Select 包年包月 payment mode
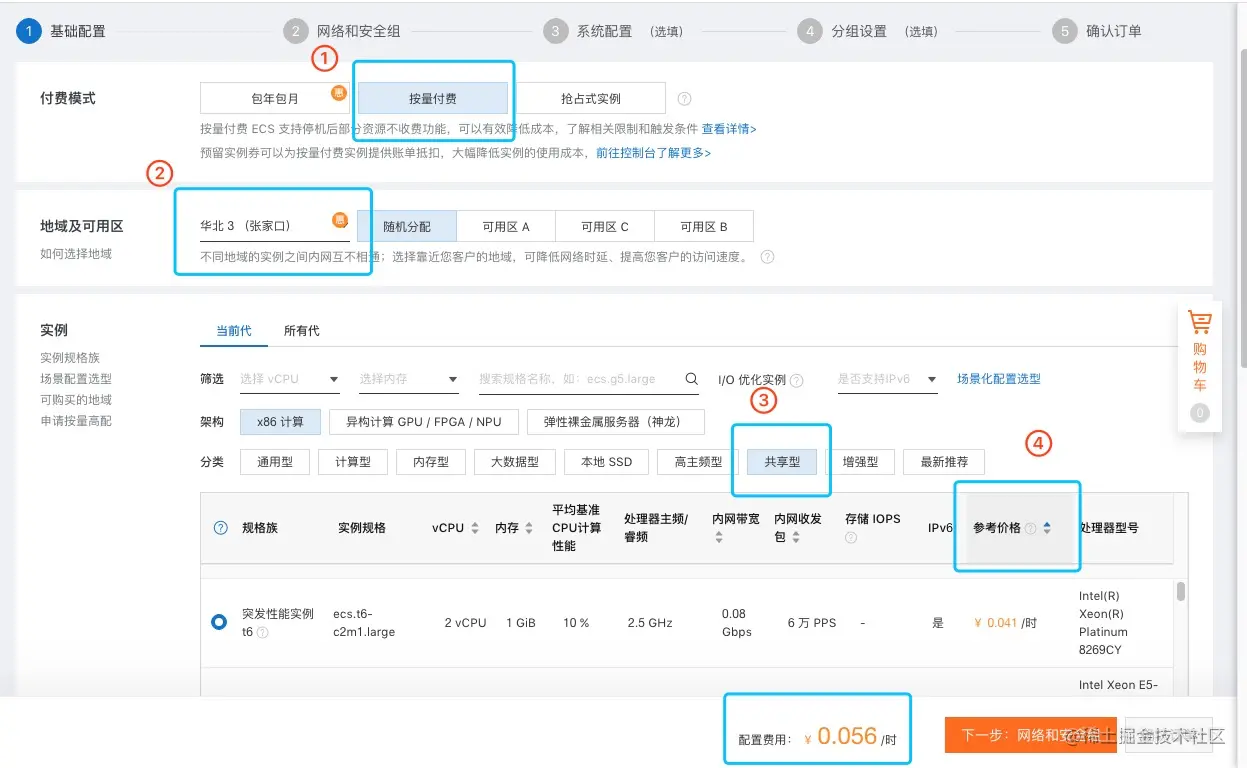1247x768 pixels. pos(275,98)
